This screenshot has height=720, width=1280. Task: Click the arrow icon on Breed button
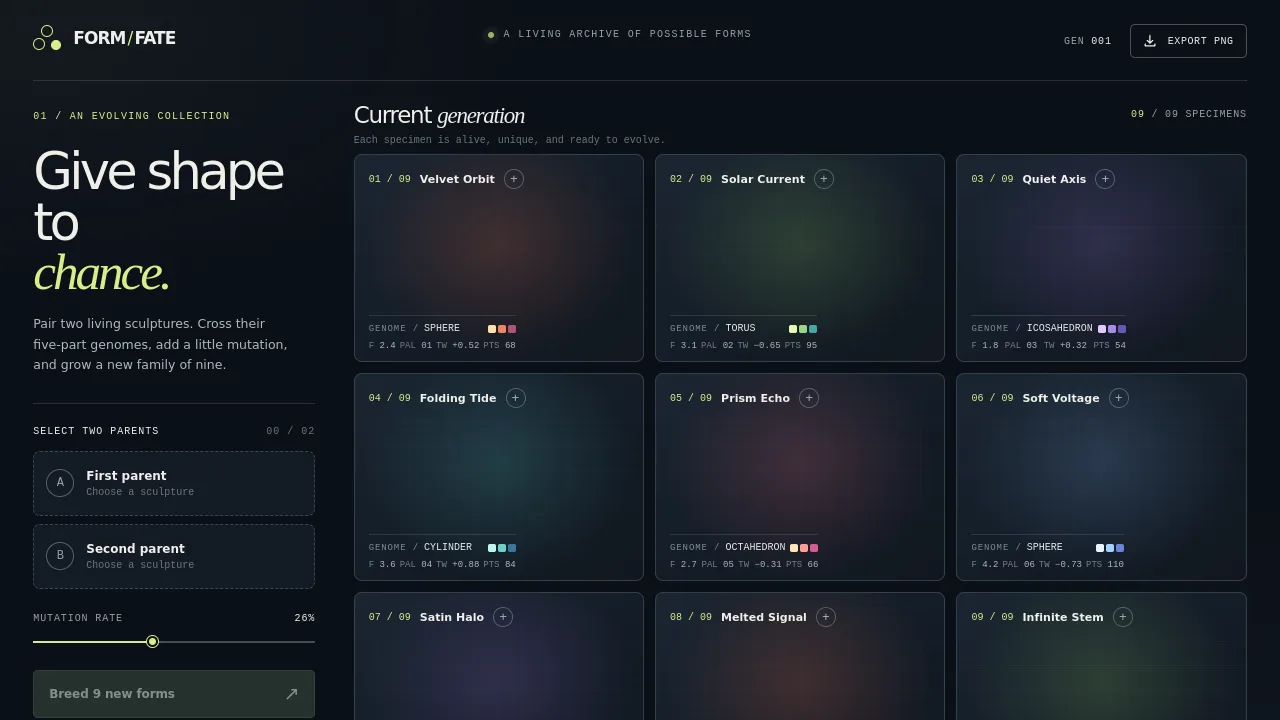[x=292, y=694]
